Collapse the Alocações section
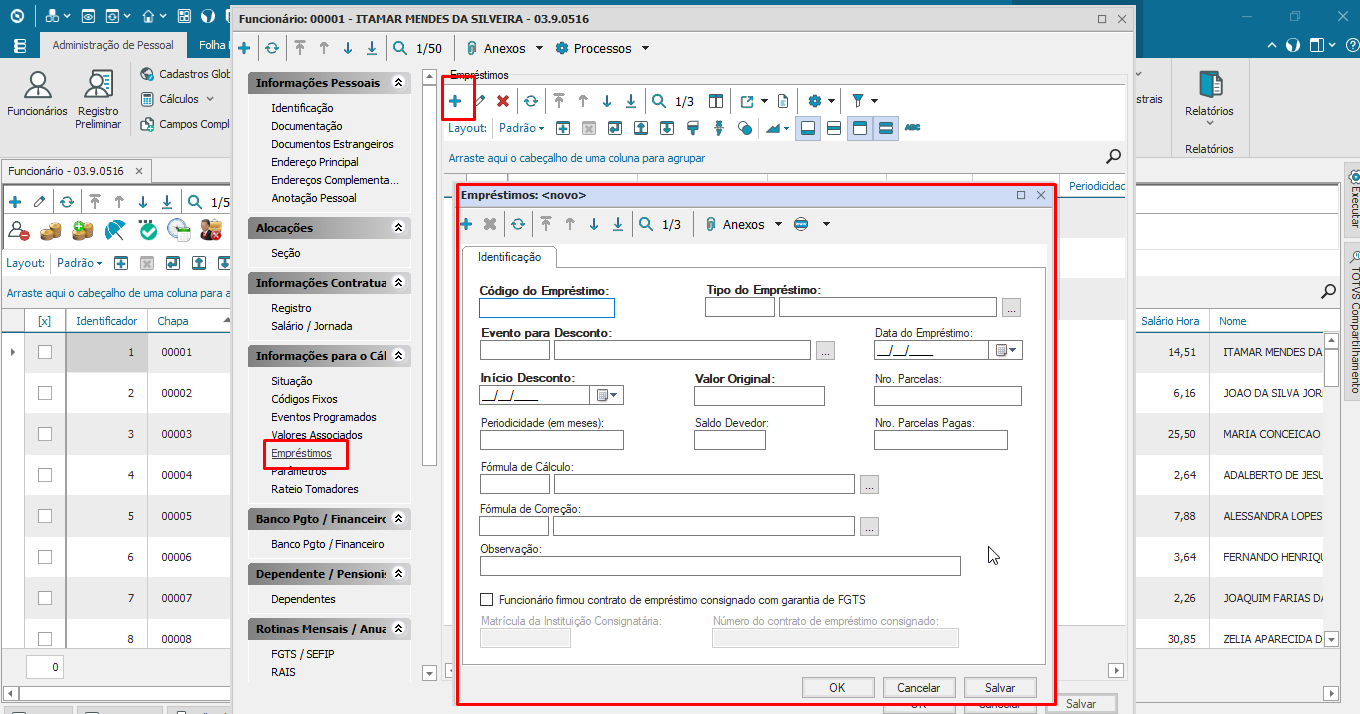Screen dimensions: 1360x714 coord(399,228)
